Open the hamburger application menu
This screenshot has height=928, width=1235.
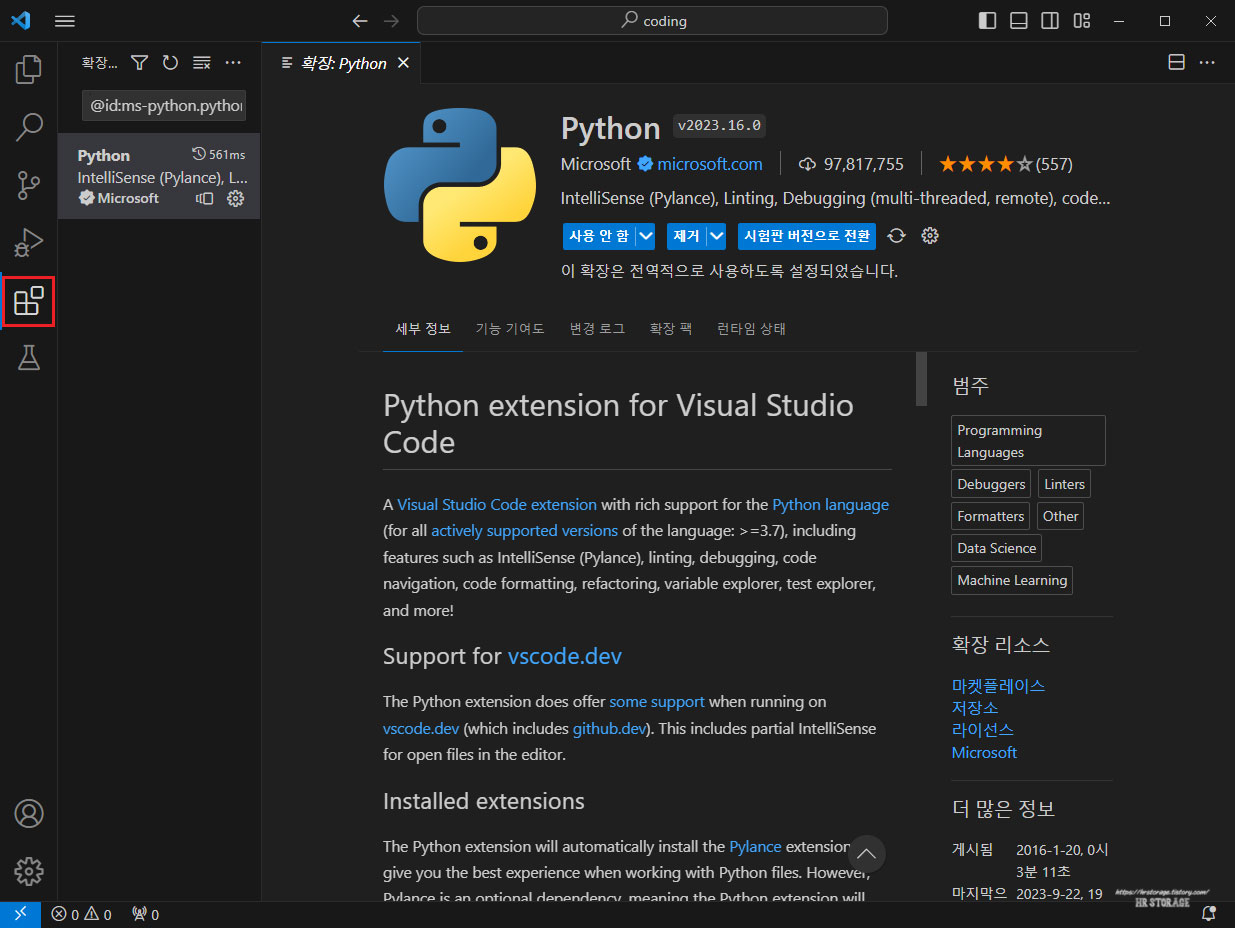pos(65,21)
